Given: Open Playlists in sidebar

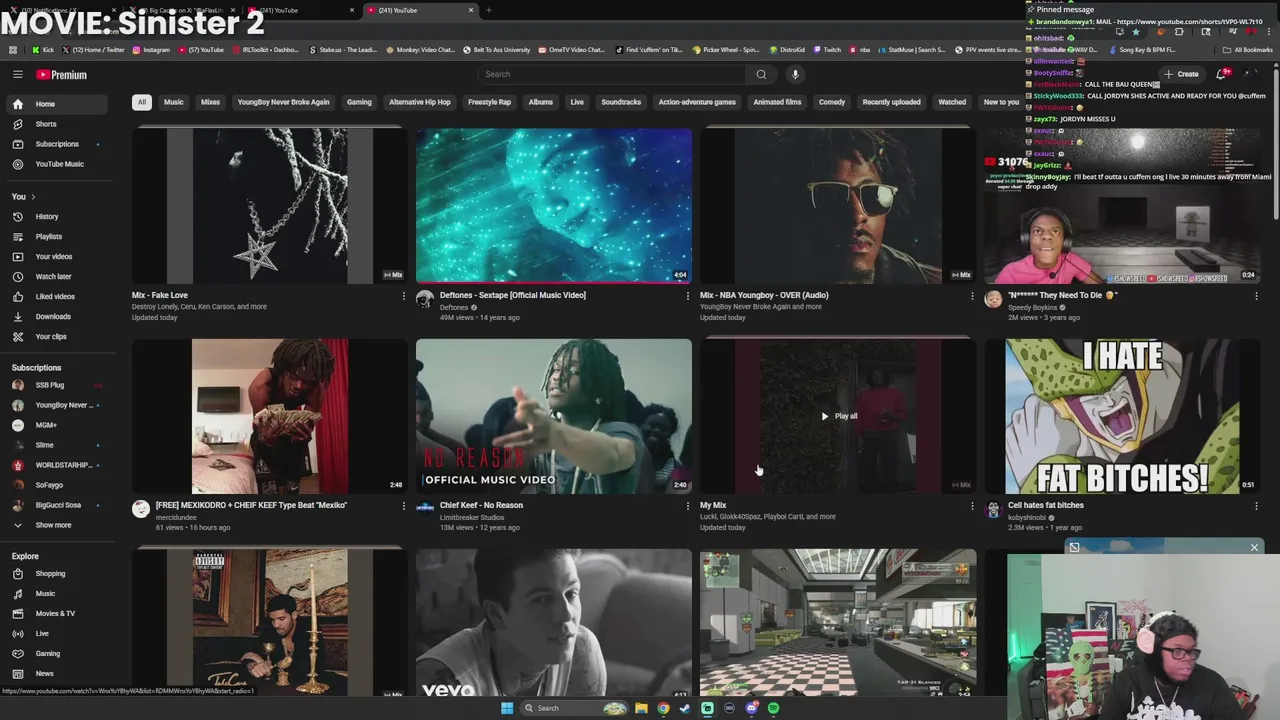Looking at the screenshot, I should pos(58,236).
